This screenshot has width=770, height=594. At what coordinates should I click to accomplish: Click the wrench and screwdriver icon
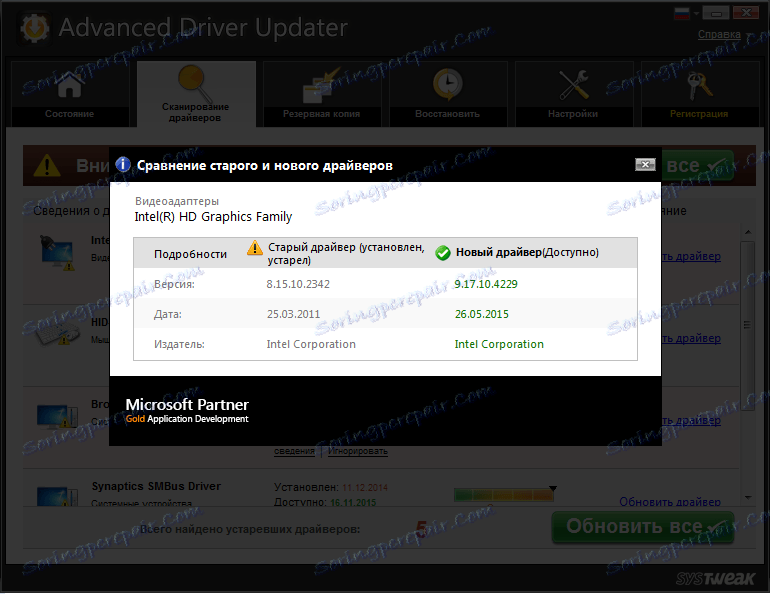(574, 84)
